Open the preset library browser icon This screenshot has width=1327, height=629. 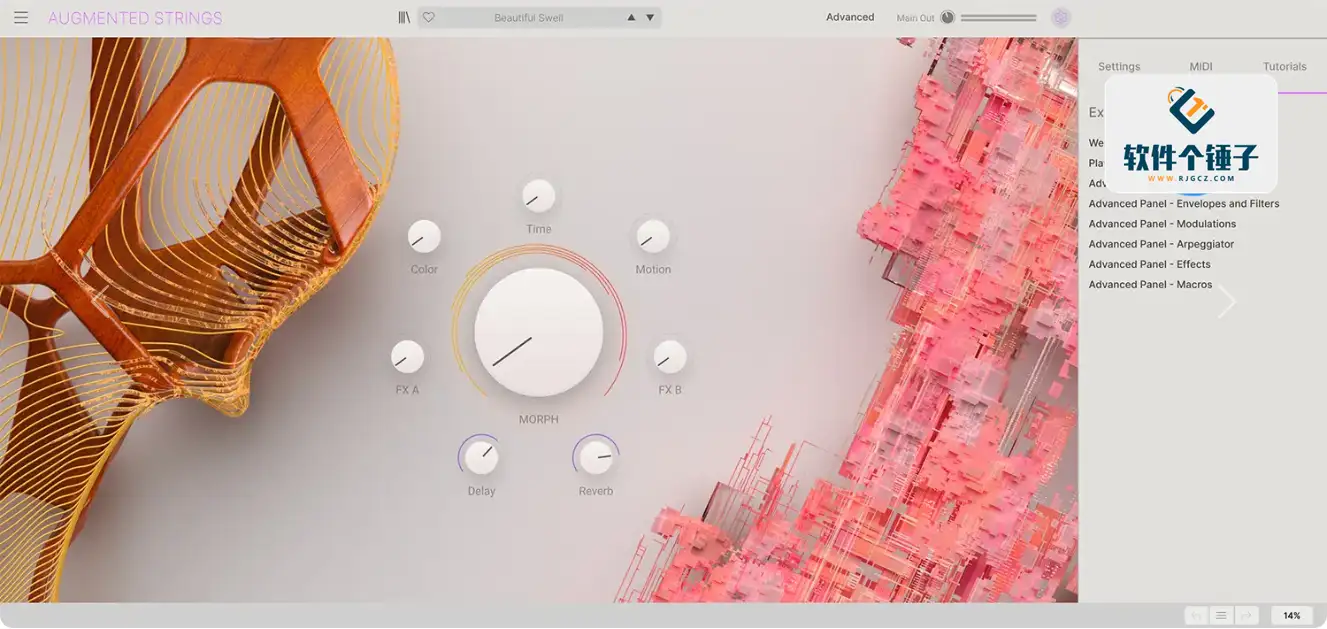coord(404,18)
